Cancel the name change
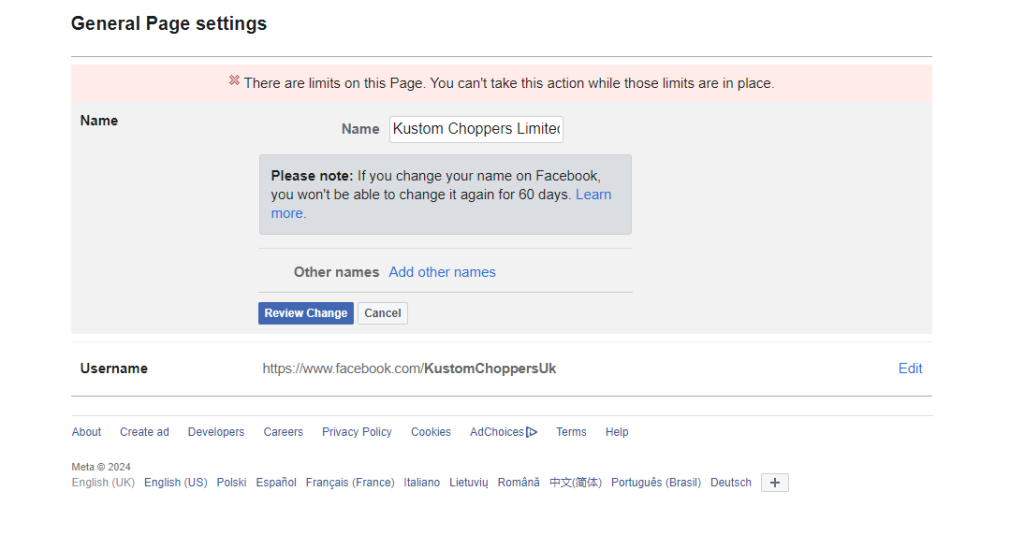The image size is (1024, 549). point(382,313)
